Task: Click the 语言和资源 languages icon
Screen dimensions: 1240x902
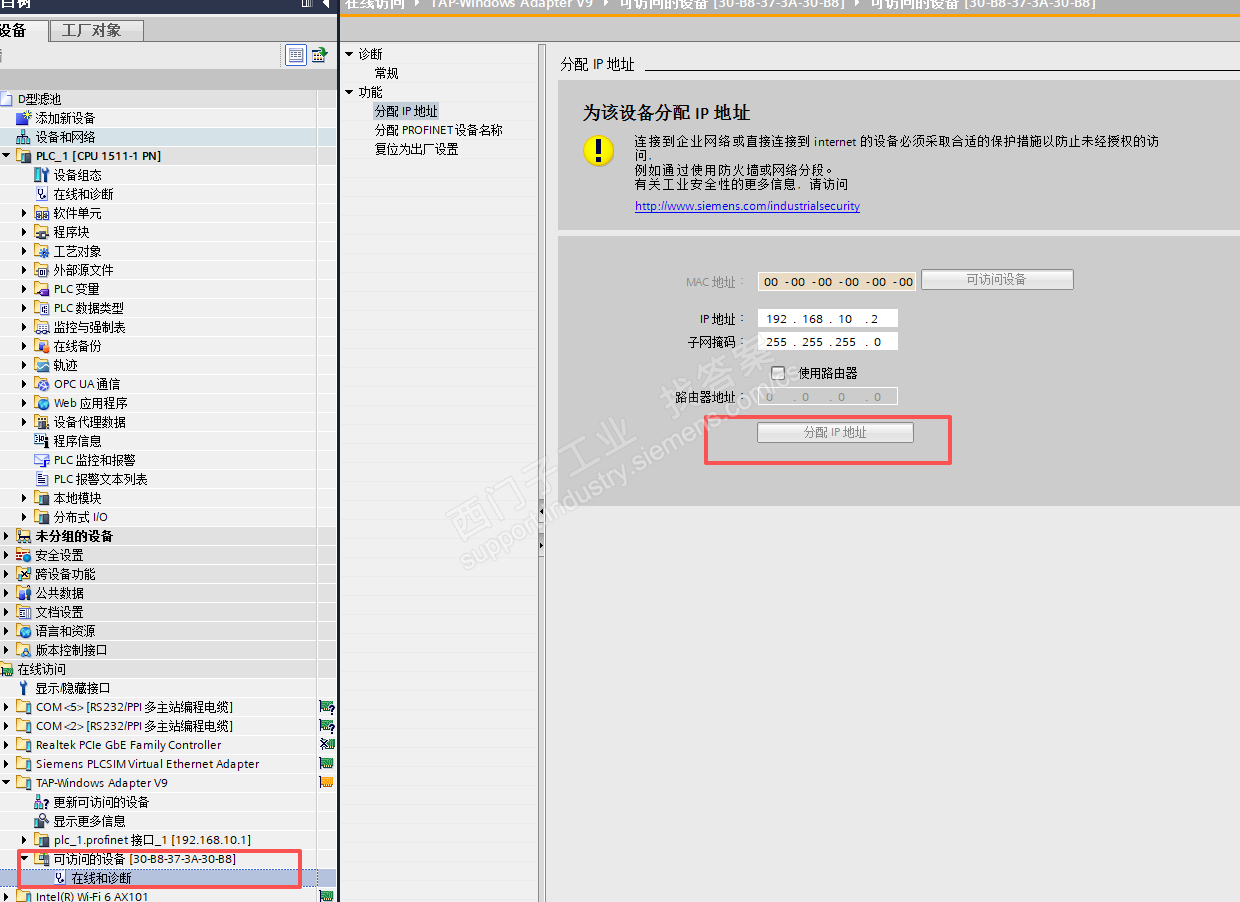Action: (x=24, y=631)
